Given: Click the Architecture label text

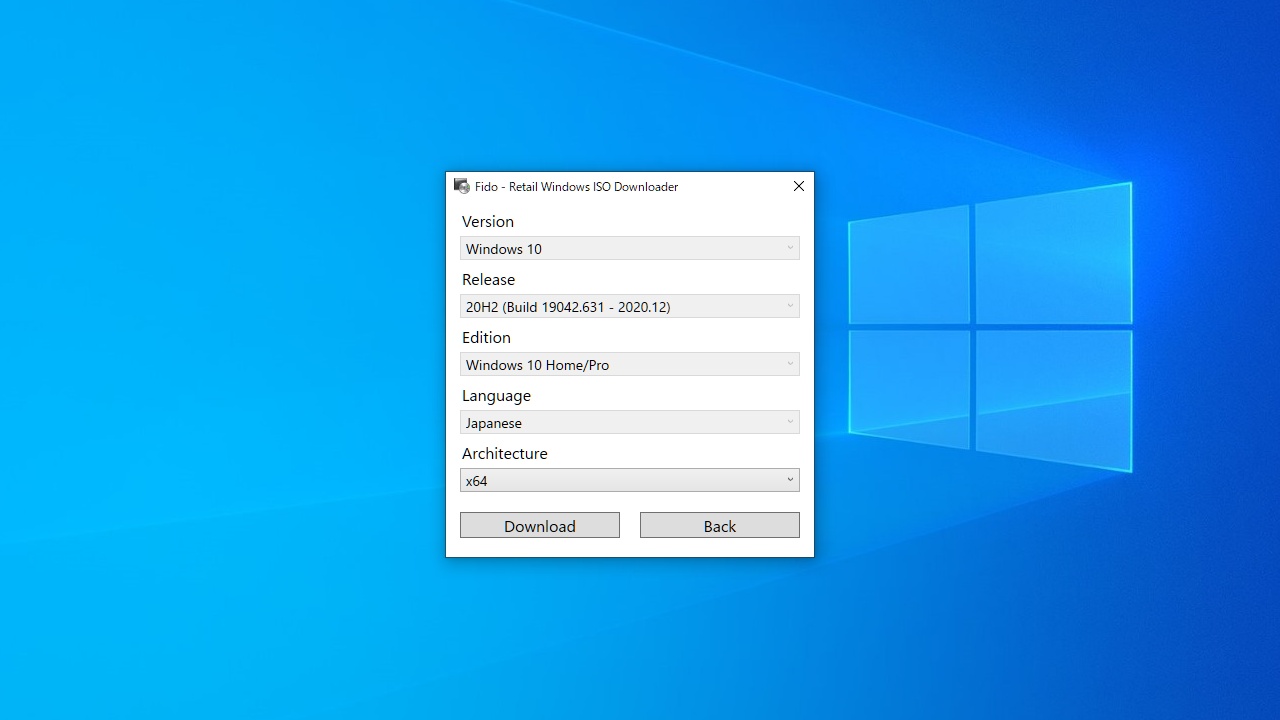Looking at the screenshot, I should [x=505, y=453].
